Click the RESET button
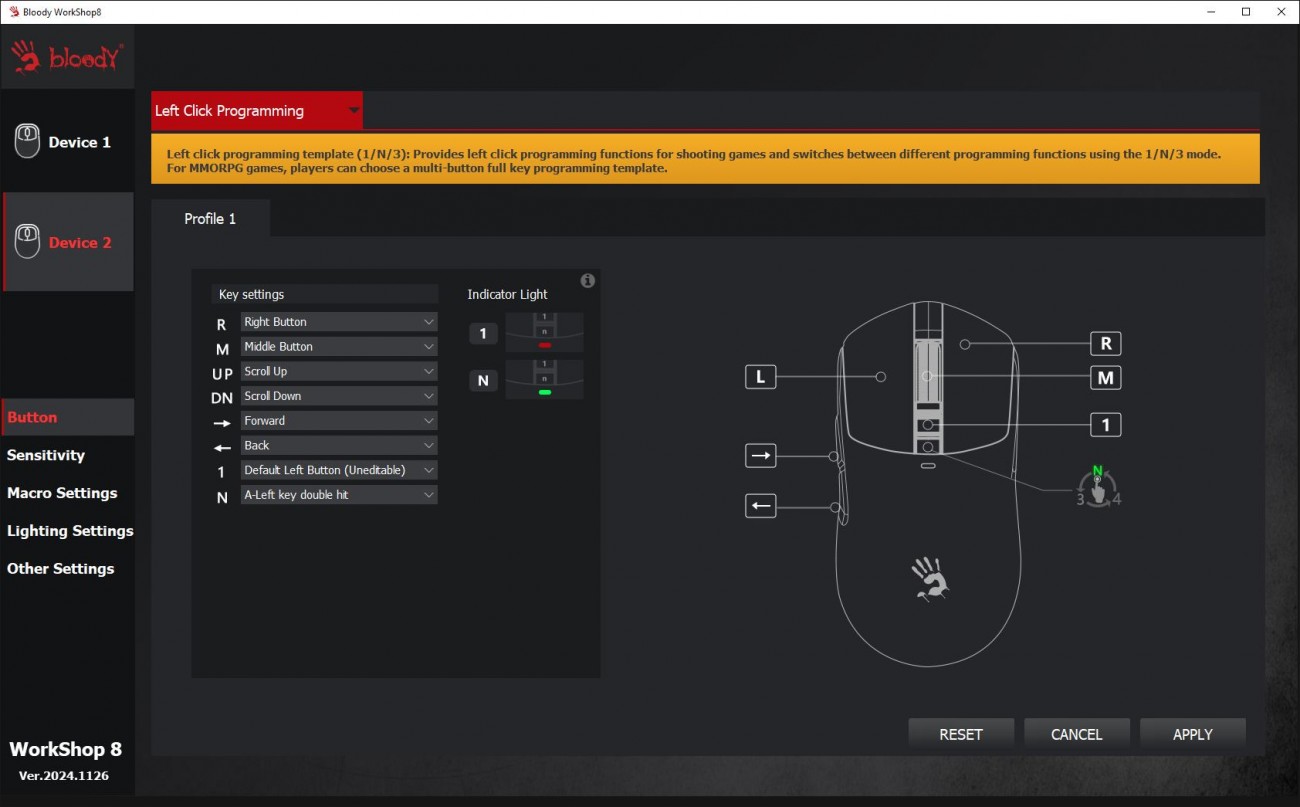Screen dimensions: 1300x807 coord(960,734)
